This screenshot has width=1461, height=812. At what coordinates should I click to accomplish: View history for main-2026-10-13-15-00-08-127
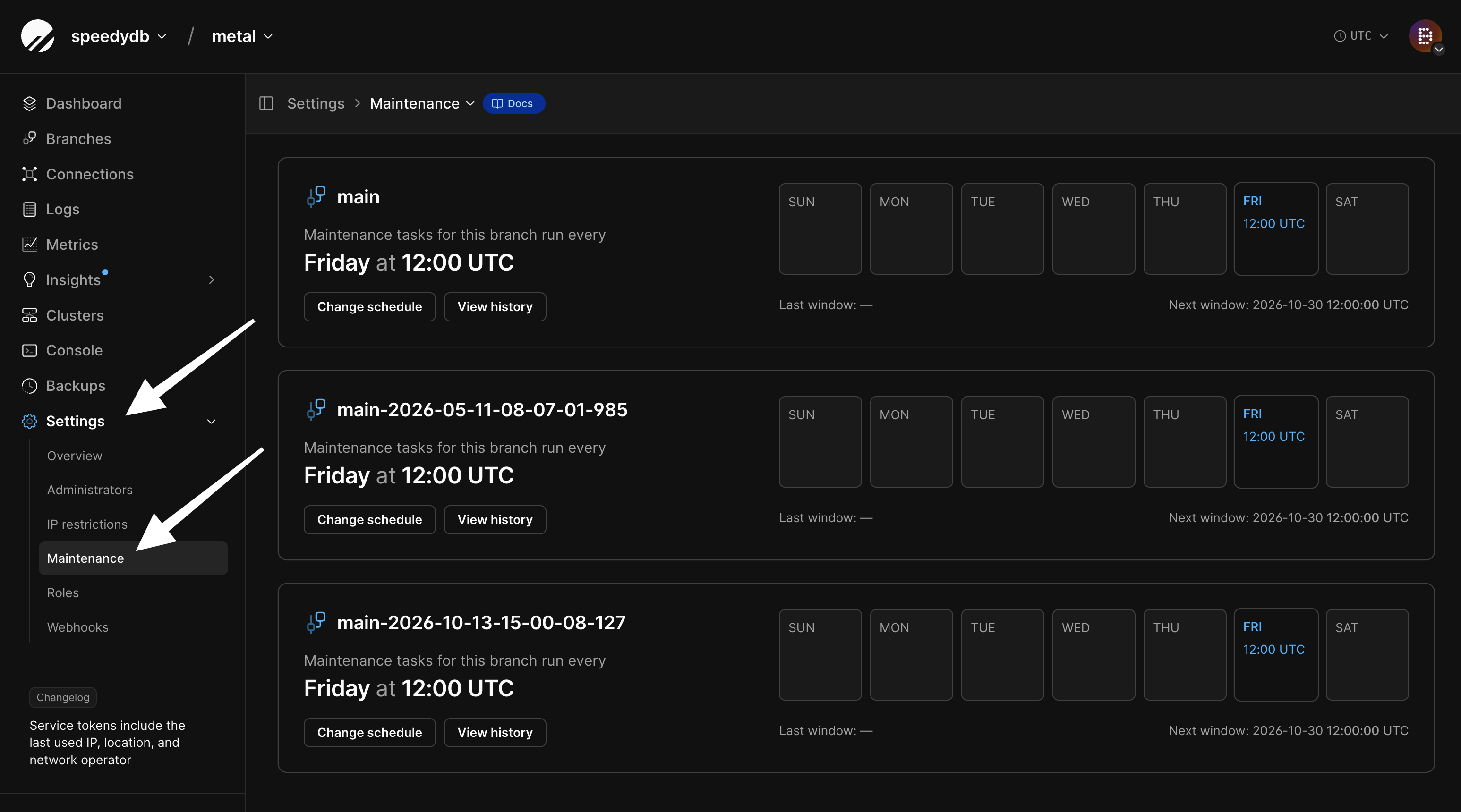pos(495,732)
